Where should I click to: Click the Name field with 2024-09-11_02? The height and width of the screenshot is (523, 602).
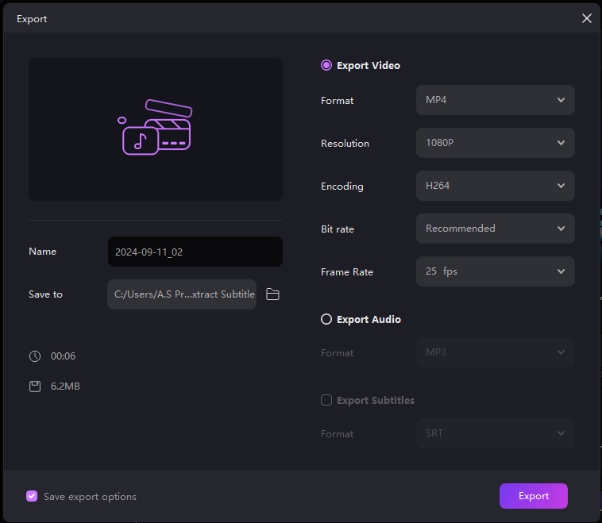click(x=194, y=252)
